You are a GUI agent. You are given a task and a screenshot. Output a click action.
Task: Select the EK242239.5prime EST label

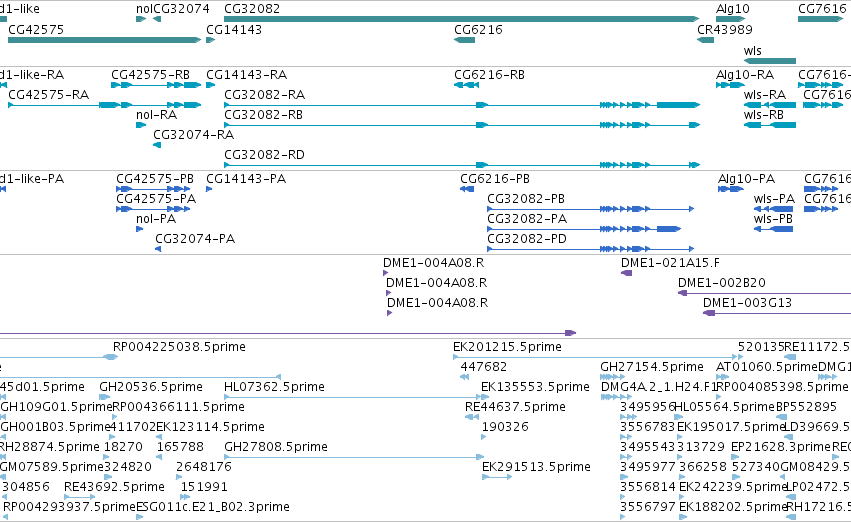pos(732,487)
